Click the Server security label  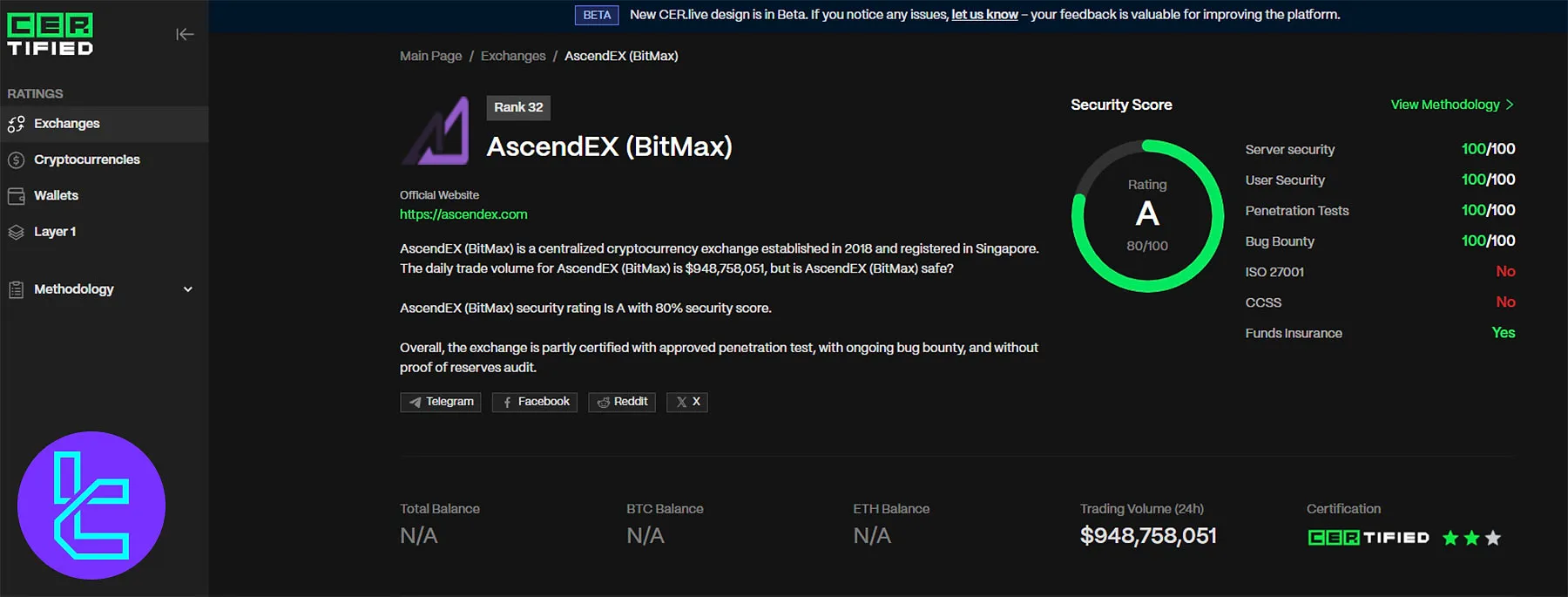point(1290,150)
